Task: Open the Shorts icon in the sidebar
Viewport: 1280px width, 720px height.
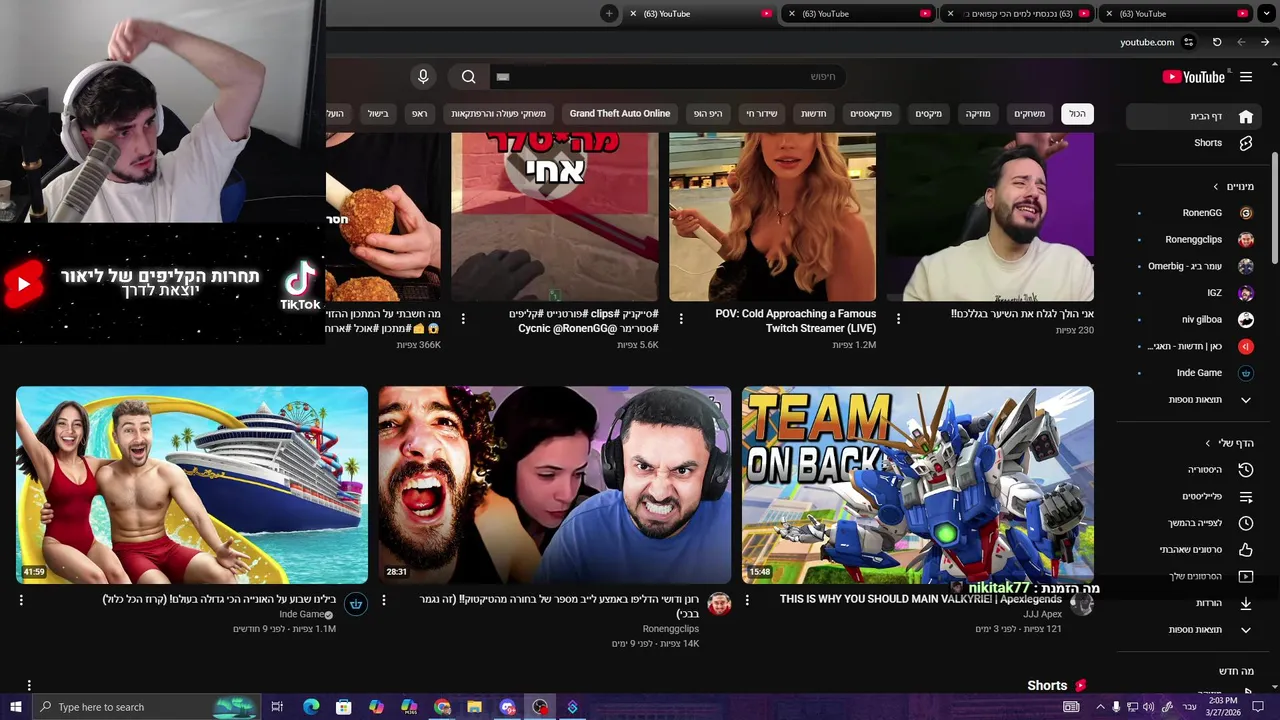Action: [1246, 143]
